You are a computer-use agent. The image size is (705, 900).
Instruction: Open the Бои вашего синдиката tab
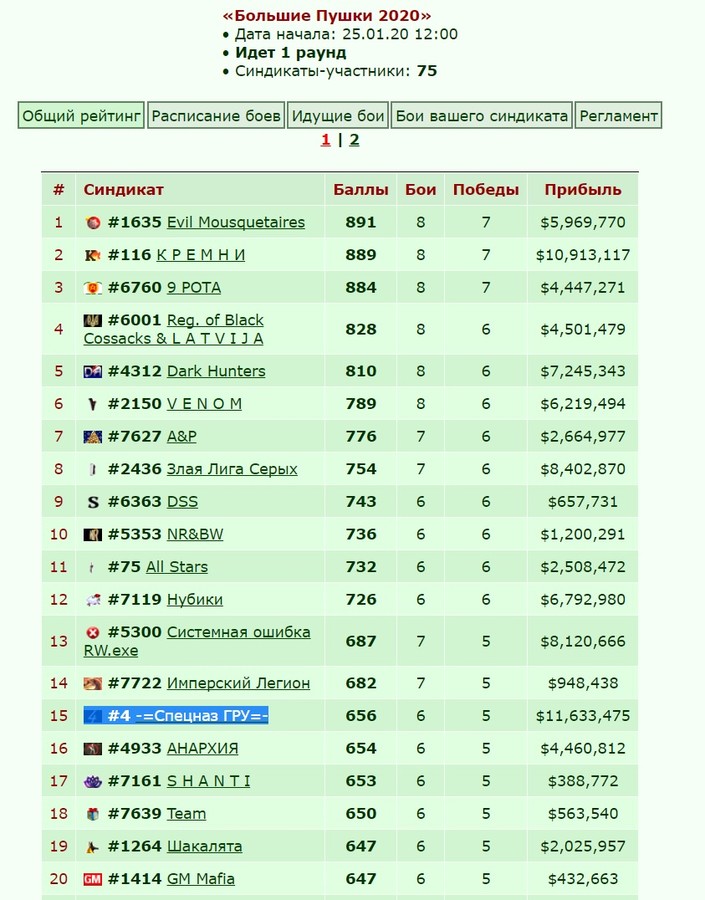481,115
